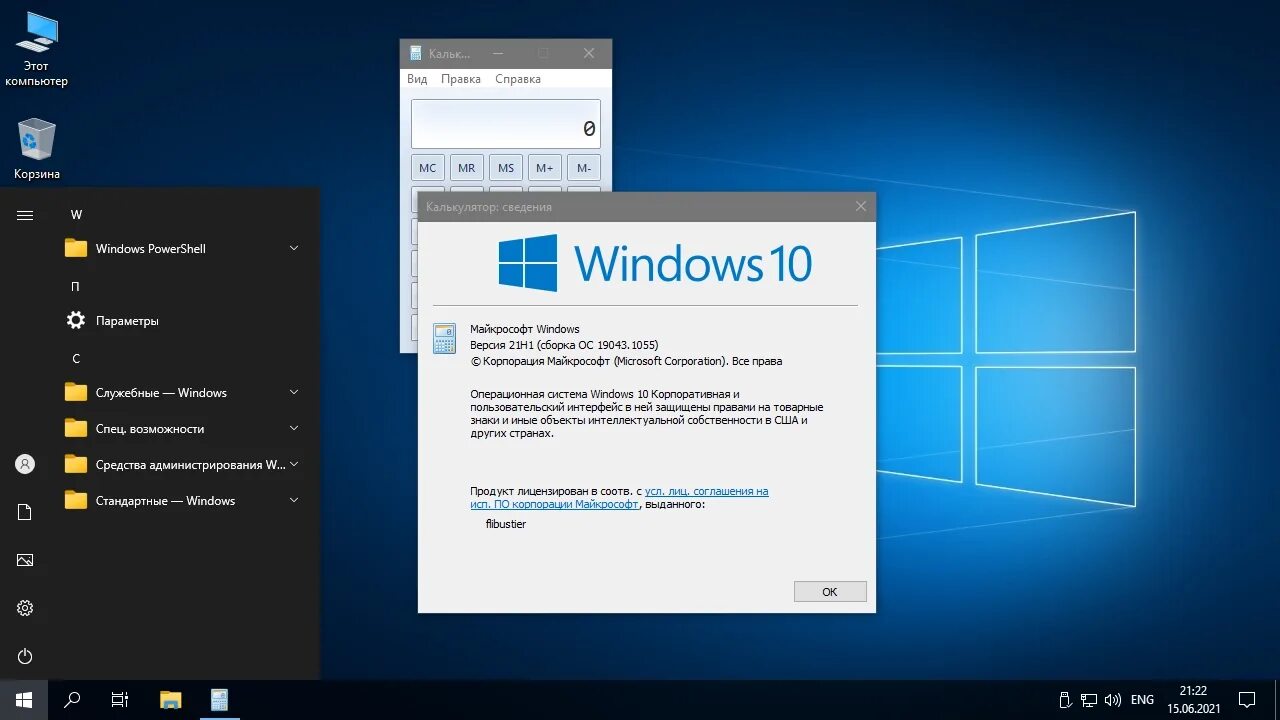Open the "Этот компьютер" desktop icon
The image size is (1280, 720).
pyautogui.click(x=37, y=50)
